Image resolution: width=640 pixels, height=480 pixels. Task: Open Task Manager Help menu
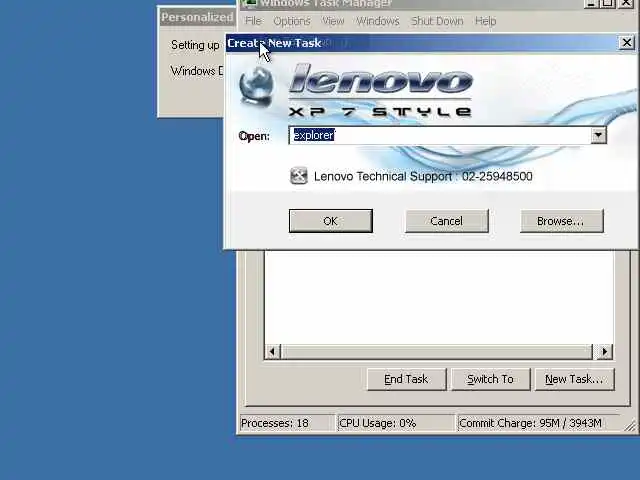(485, 21)
